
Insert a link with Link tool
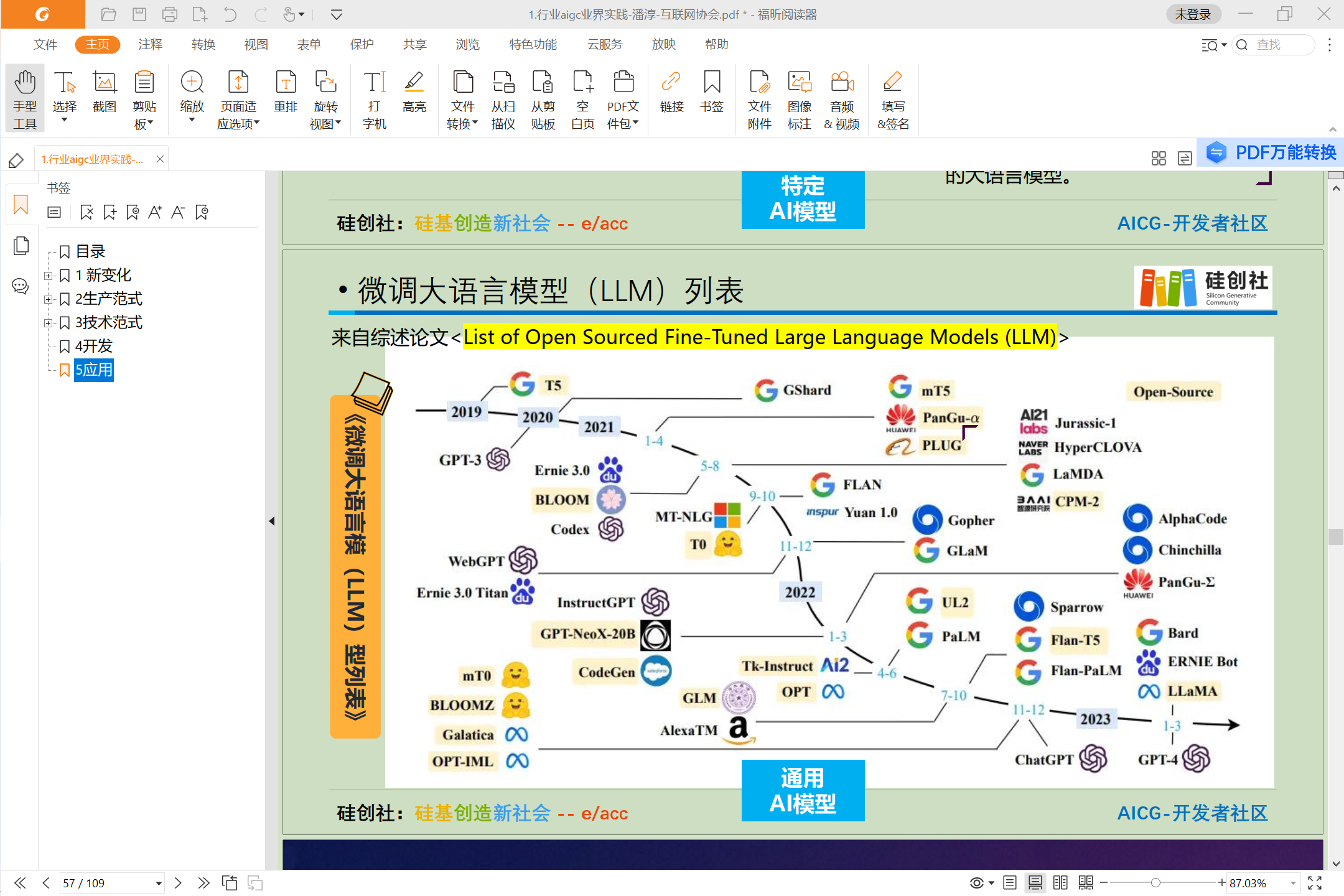(x=672, y=91)
